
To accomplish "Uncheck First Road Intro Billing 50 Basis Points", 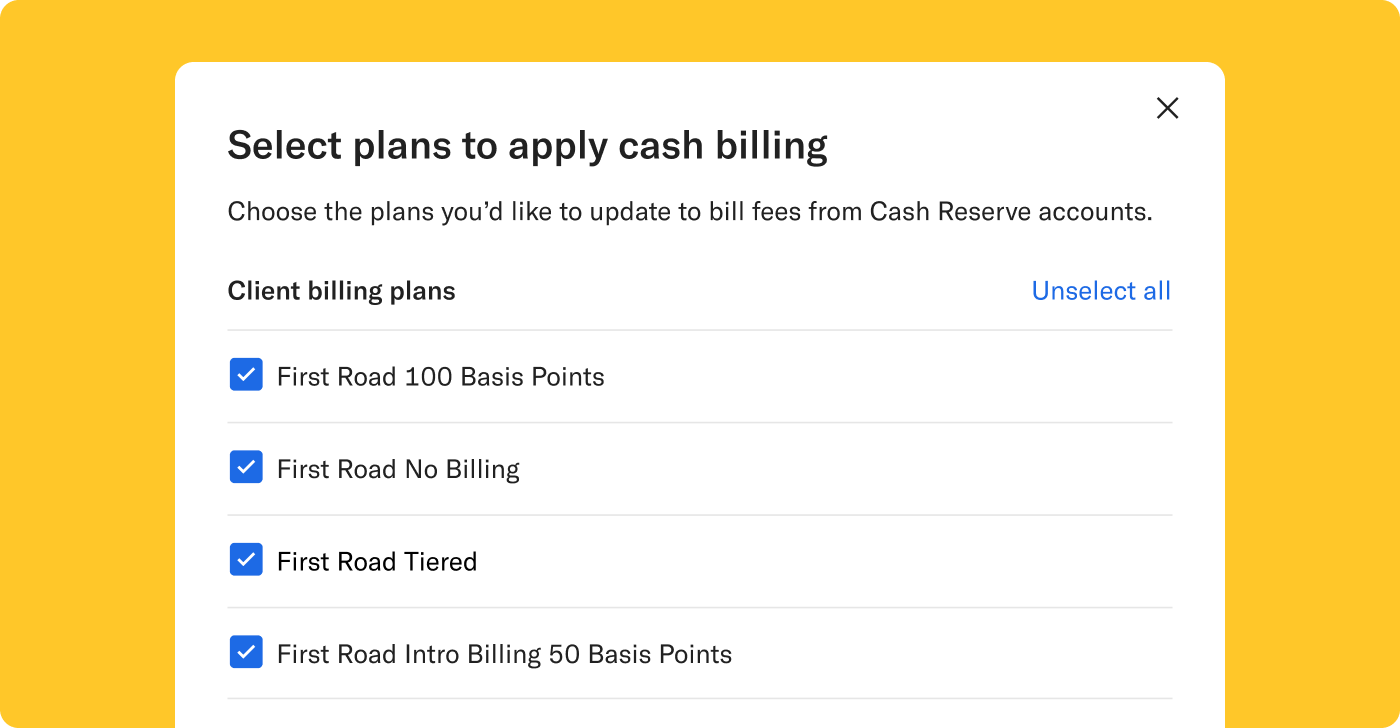I will (246, 651).
